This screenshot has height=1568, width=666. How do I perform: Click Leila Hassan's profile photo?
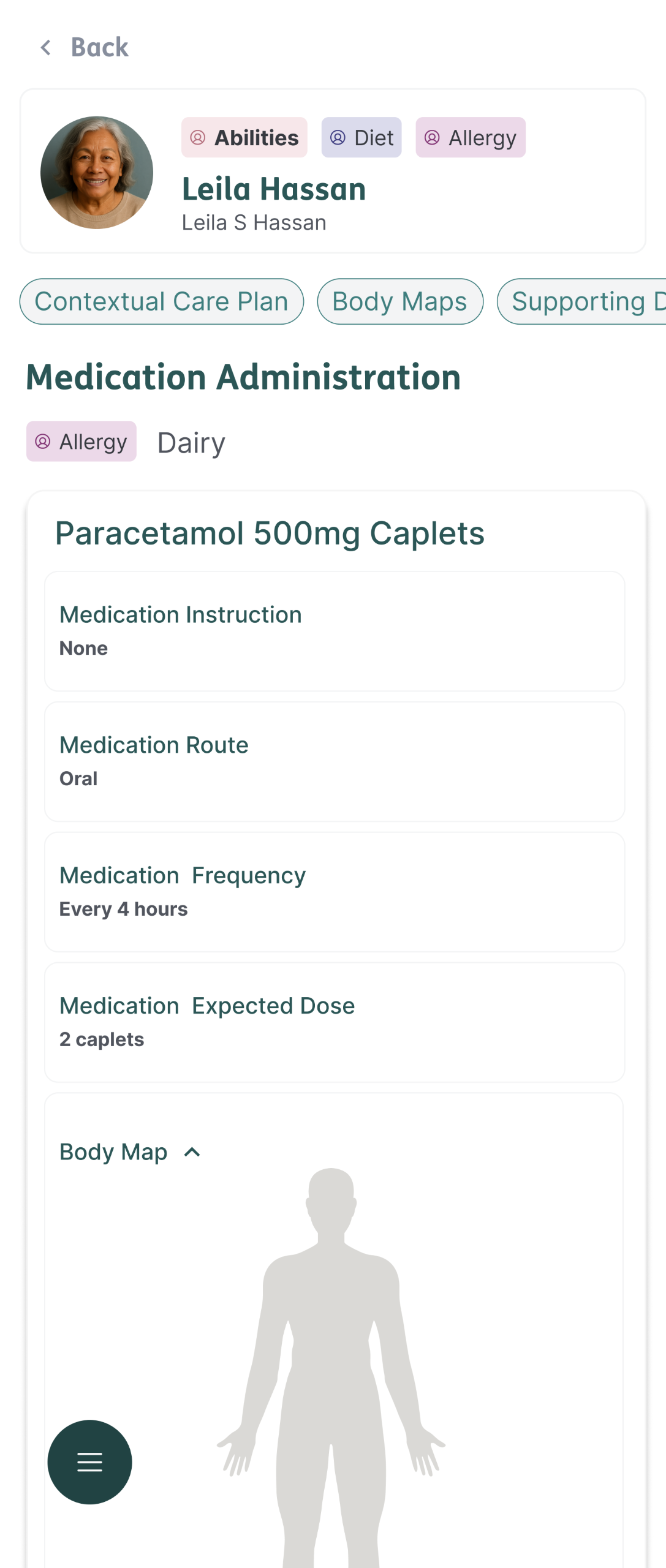click(97, 172)
